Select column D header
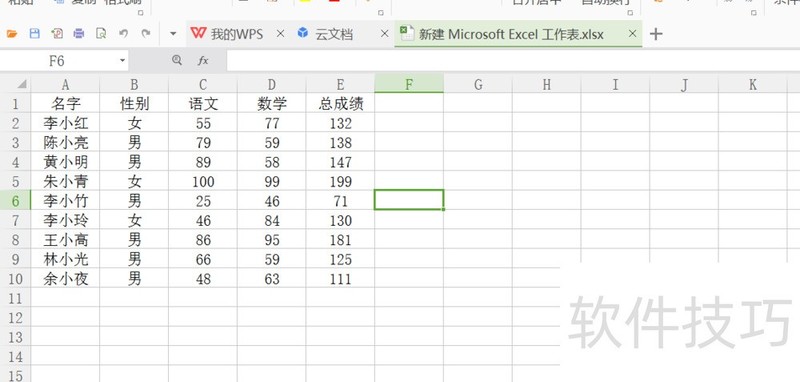This screenshot has width=800, height=382. (272, 84)
